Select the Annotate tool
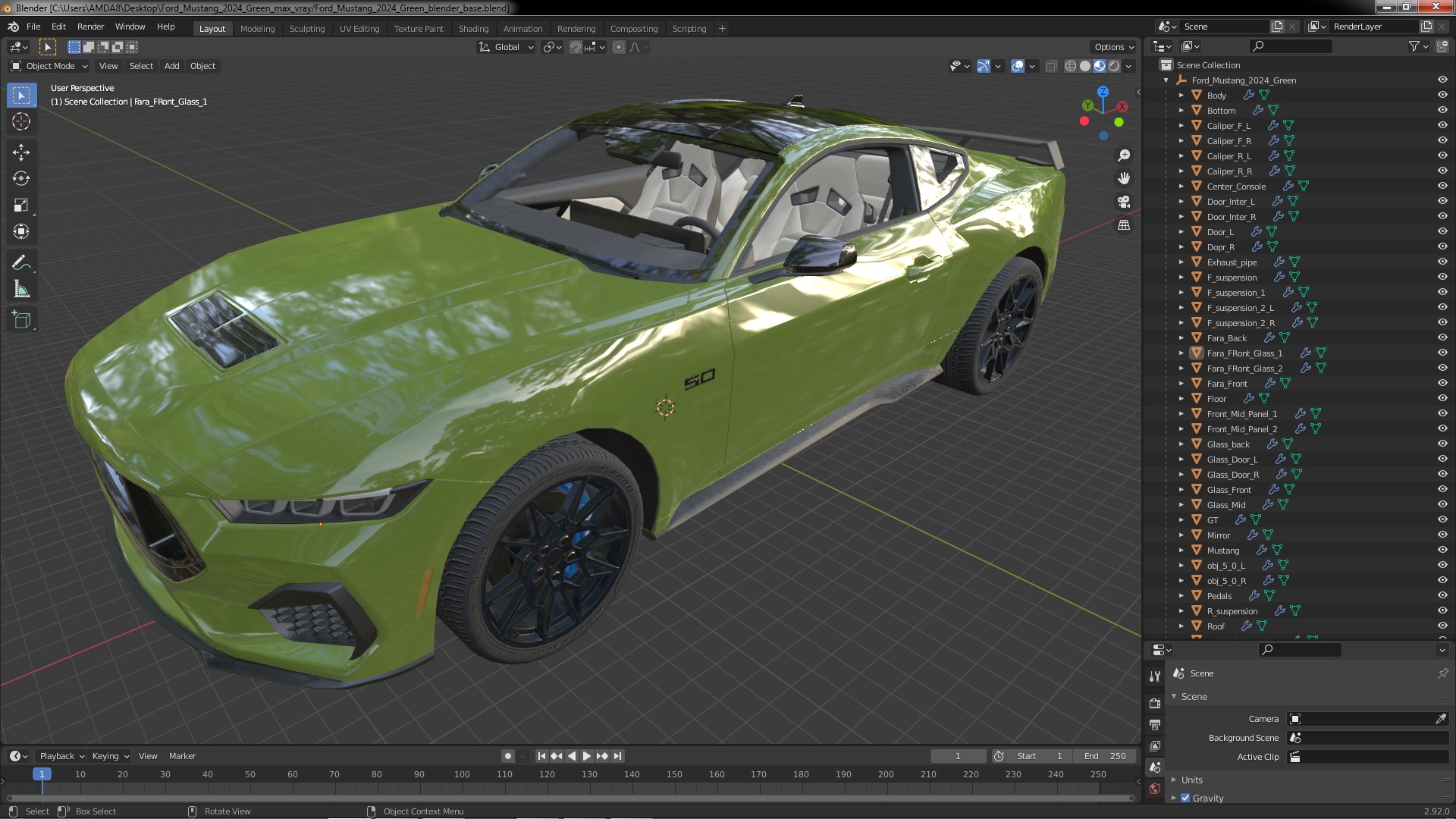The width and height of the screenshot is (1456, 819). coord(21,263)
